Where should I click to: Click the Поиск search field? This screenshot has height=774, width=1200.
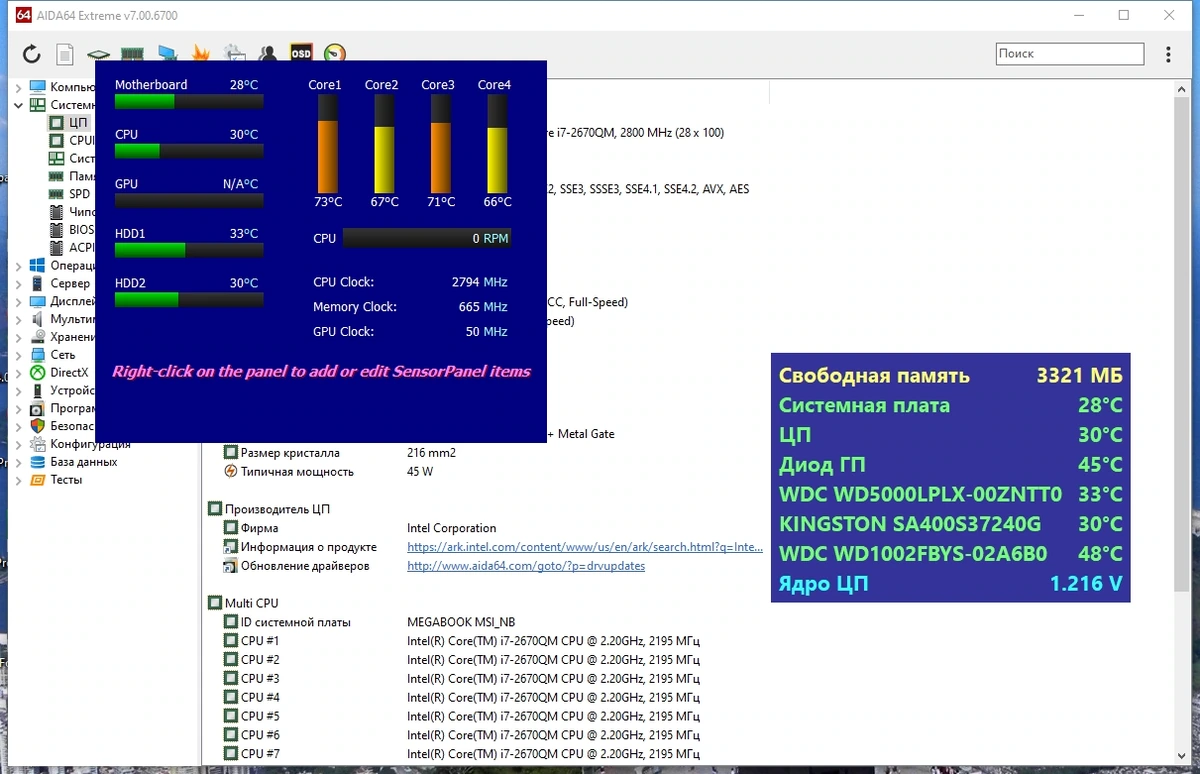1069,54
